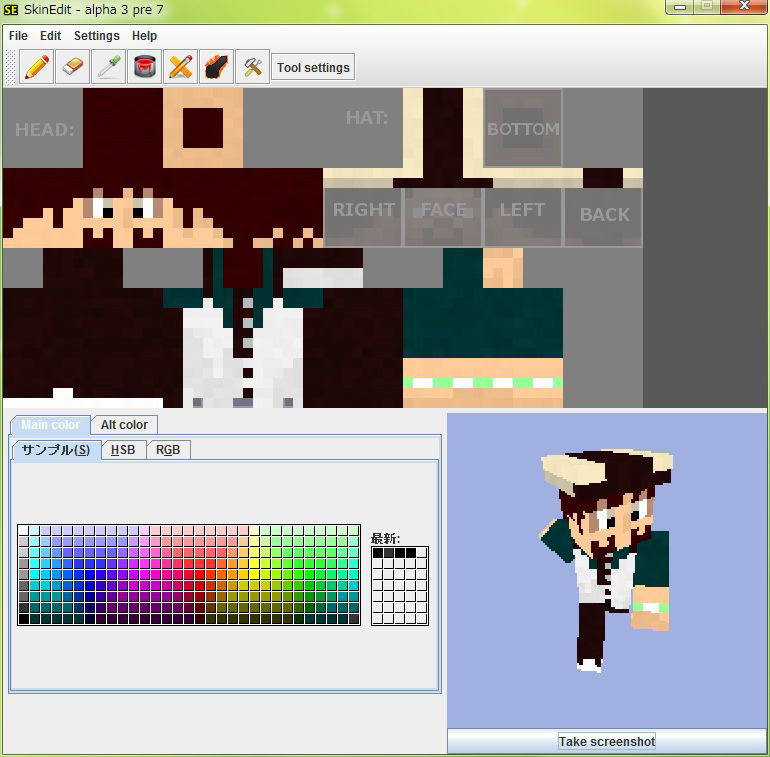The width and height of the screenshot is (770, 757).
Task: Open the File menu
Action: [x=18, y=36]
